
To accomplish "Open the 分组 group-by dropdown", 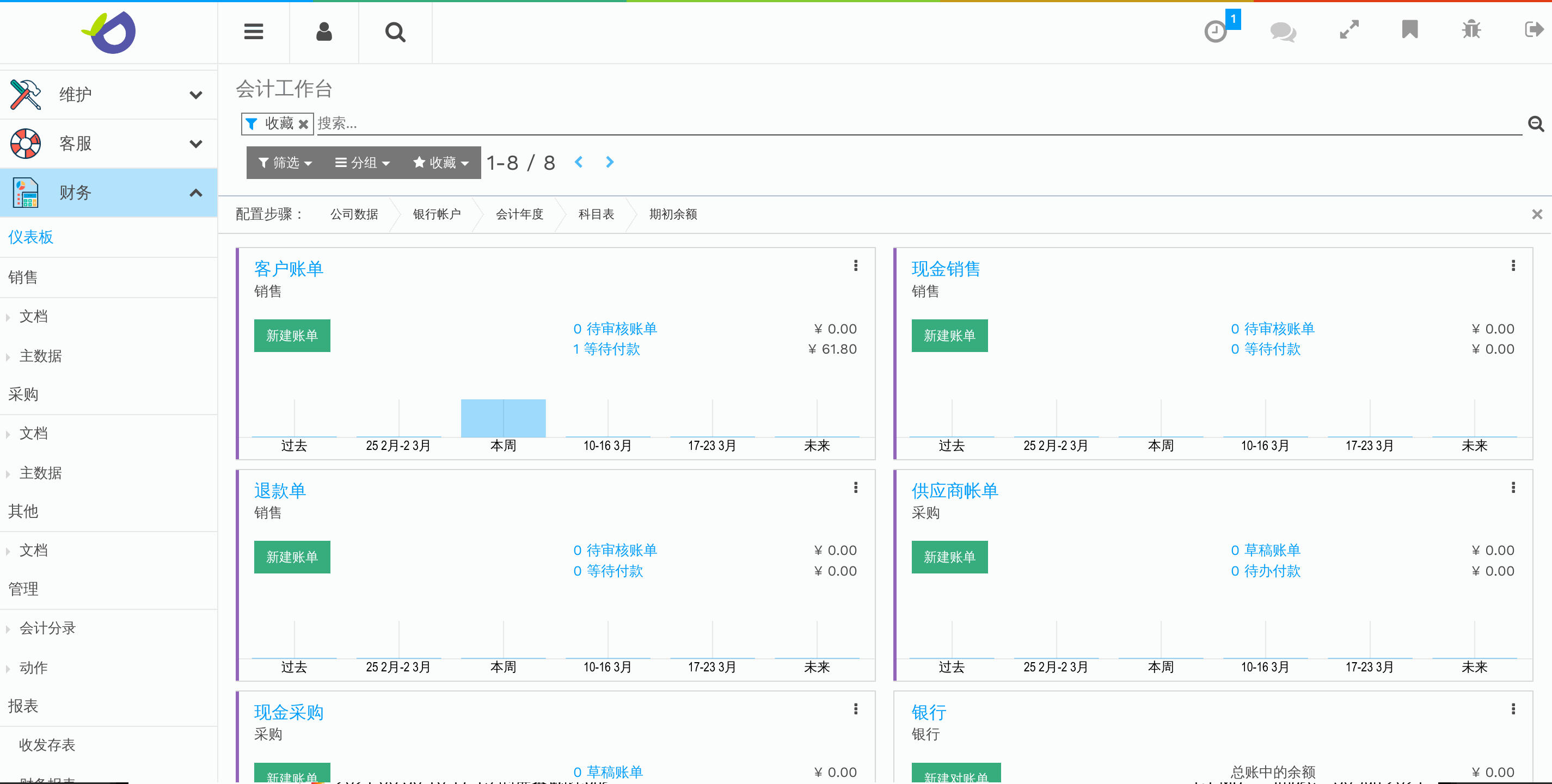I will [363, 163].
